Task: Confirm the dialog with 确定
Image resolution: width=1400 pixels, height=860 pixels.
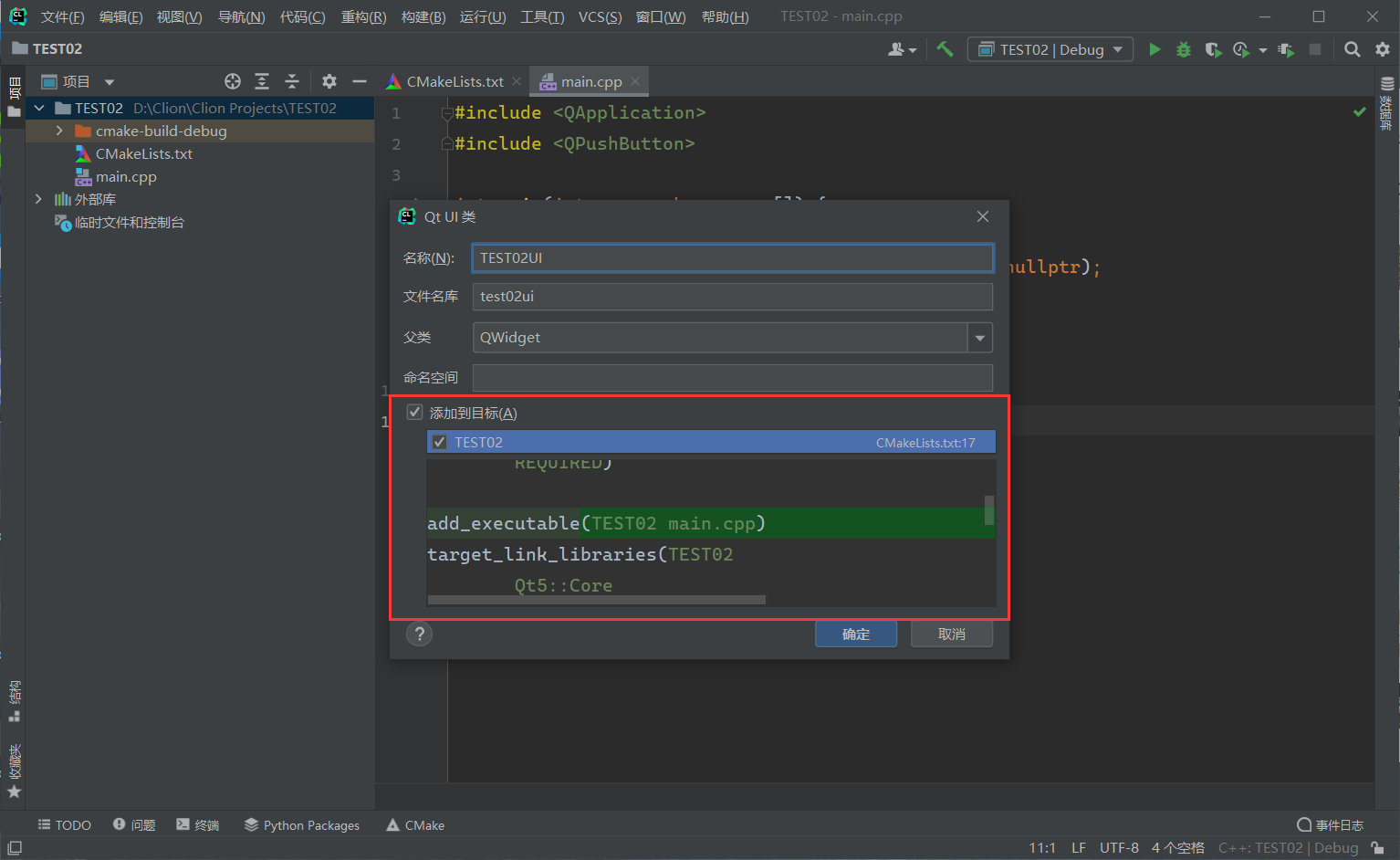Action: (855, 634)
